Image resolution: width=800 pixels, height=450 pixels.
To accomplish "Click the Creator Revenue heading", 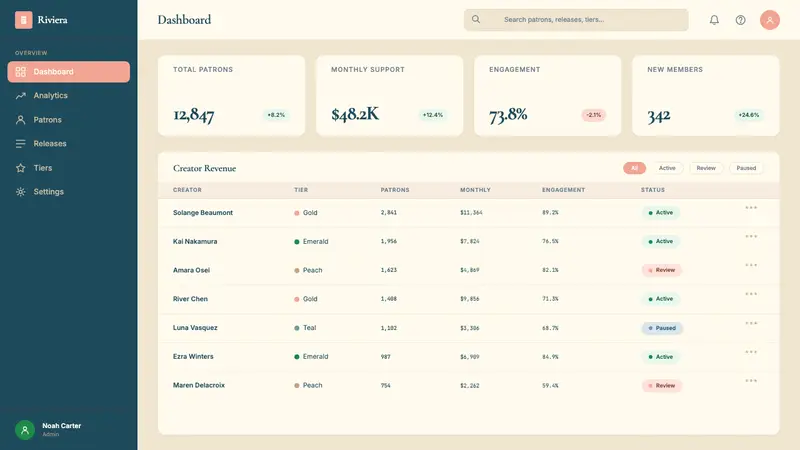I will pos(204,168).
